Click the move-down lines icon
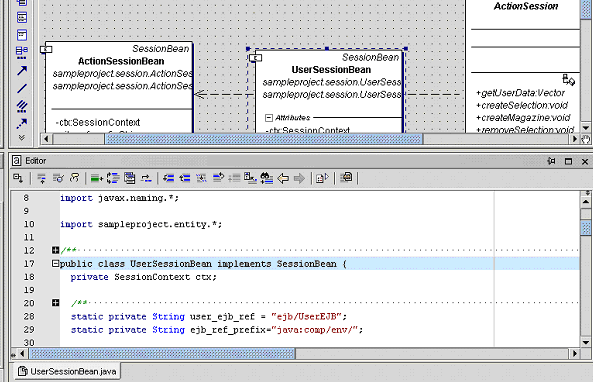This screenshot has height=382, width=593. [168, 178]
